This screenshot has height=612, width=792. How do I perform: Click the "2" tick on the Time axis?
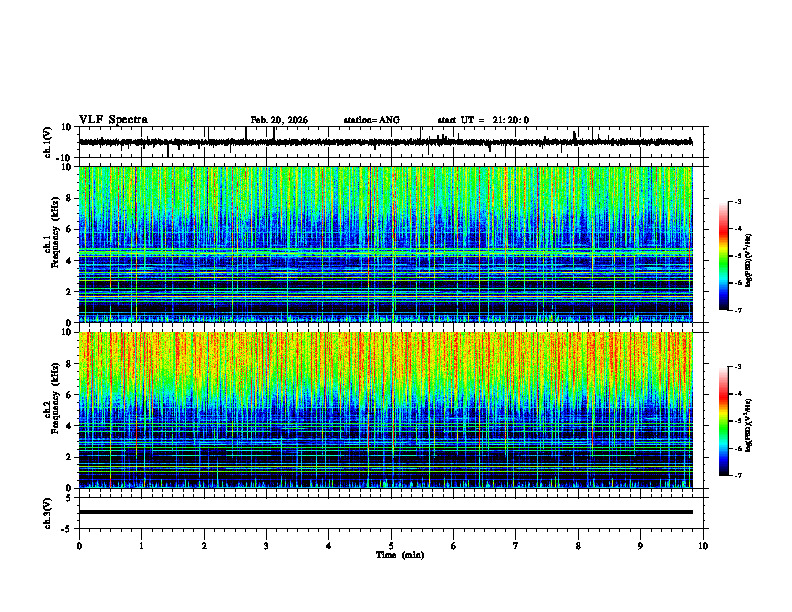(204, 546)
